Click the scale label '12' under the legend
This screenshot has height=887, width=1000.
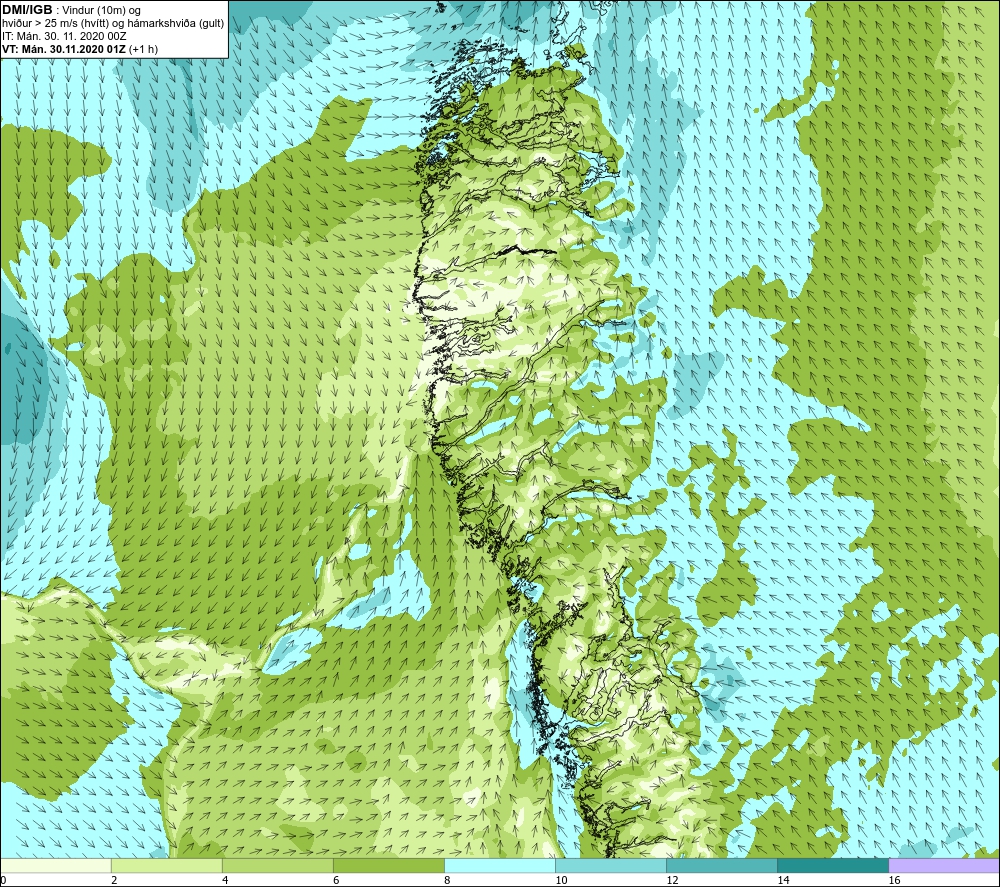click(x=672, y=881)
